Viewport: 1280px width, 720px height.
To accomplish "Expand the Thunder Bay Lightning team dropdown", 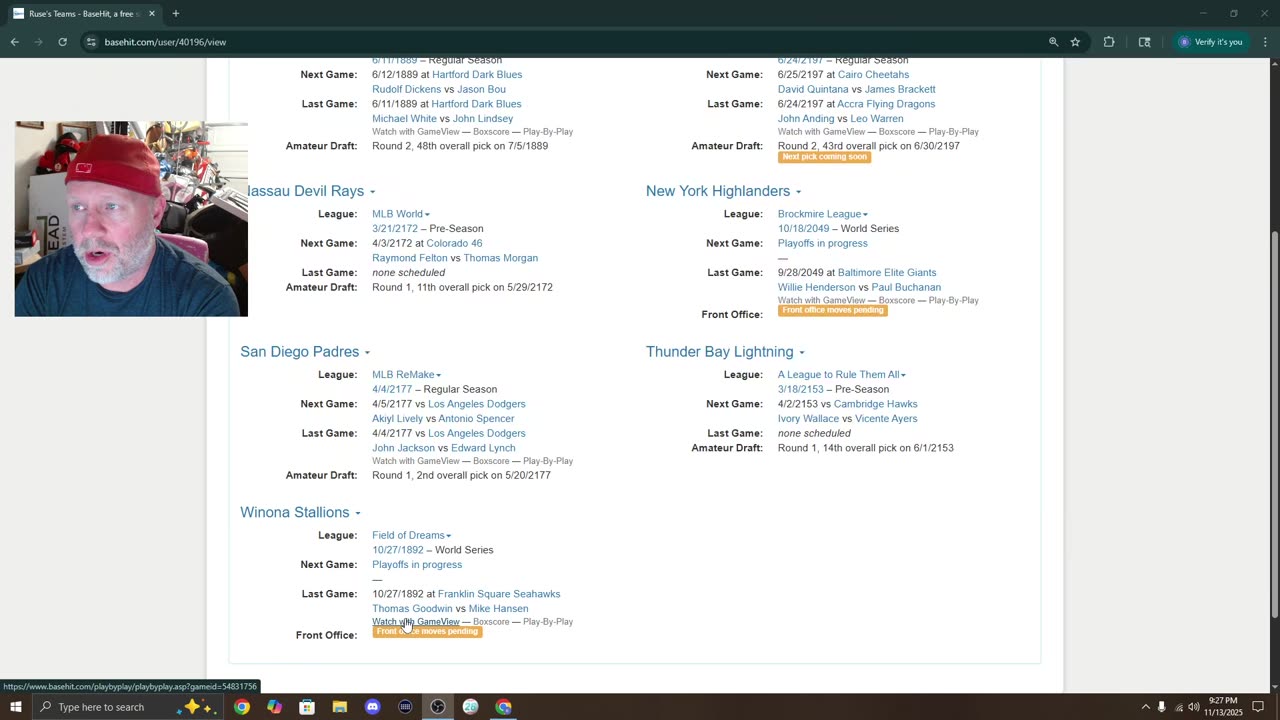I will click(x=801, y=353).
